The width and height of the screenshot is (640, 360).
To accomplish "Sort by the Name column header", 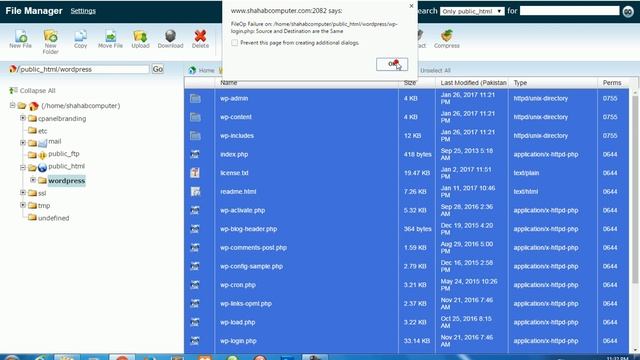I will click(229, 82).
